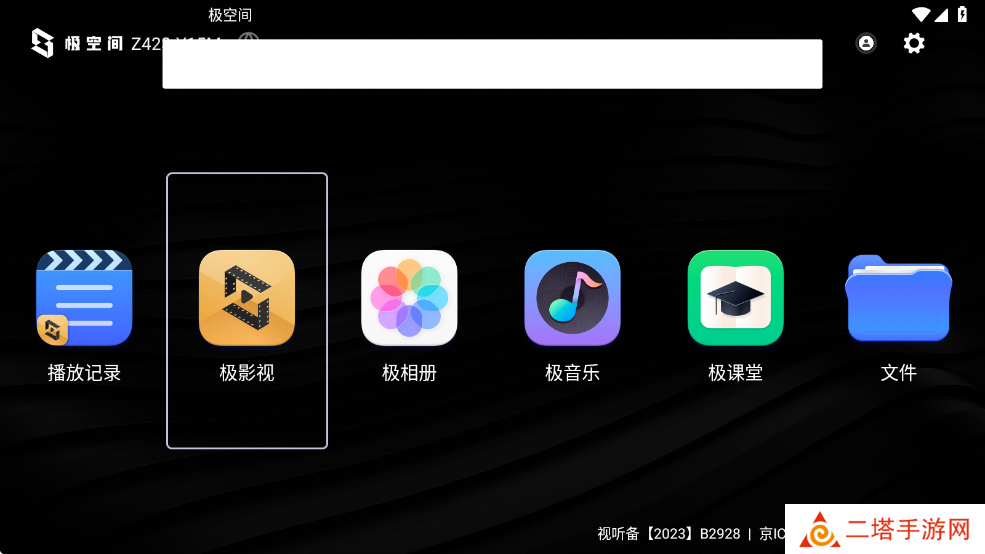Click the 视听备【2023】B2928 footer text

click(x=669, y=534)
